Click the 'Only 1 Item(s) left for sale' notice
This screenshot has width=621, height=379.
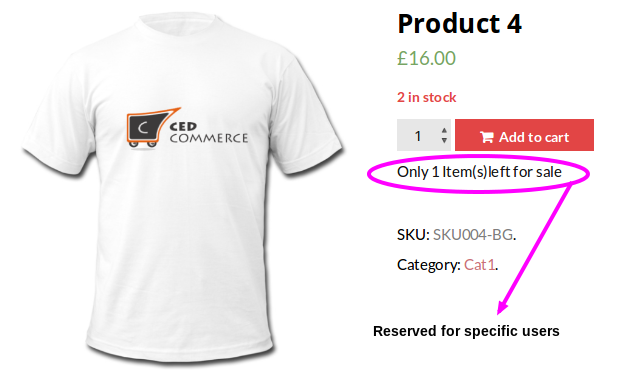pyautogui.click(x=479, y=172)
